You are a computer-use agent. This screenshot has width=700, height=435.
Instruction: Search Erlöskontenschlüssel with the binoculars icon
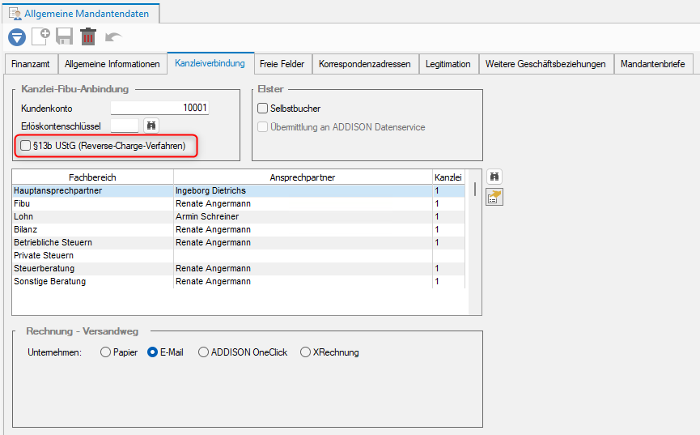[151, 125]
